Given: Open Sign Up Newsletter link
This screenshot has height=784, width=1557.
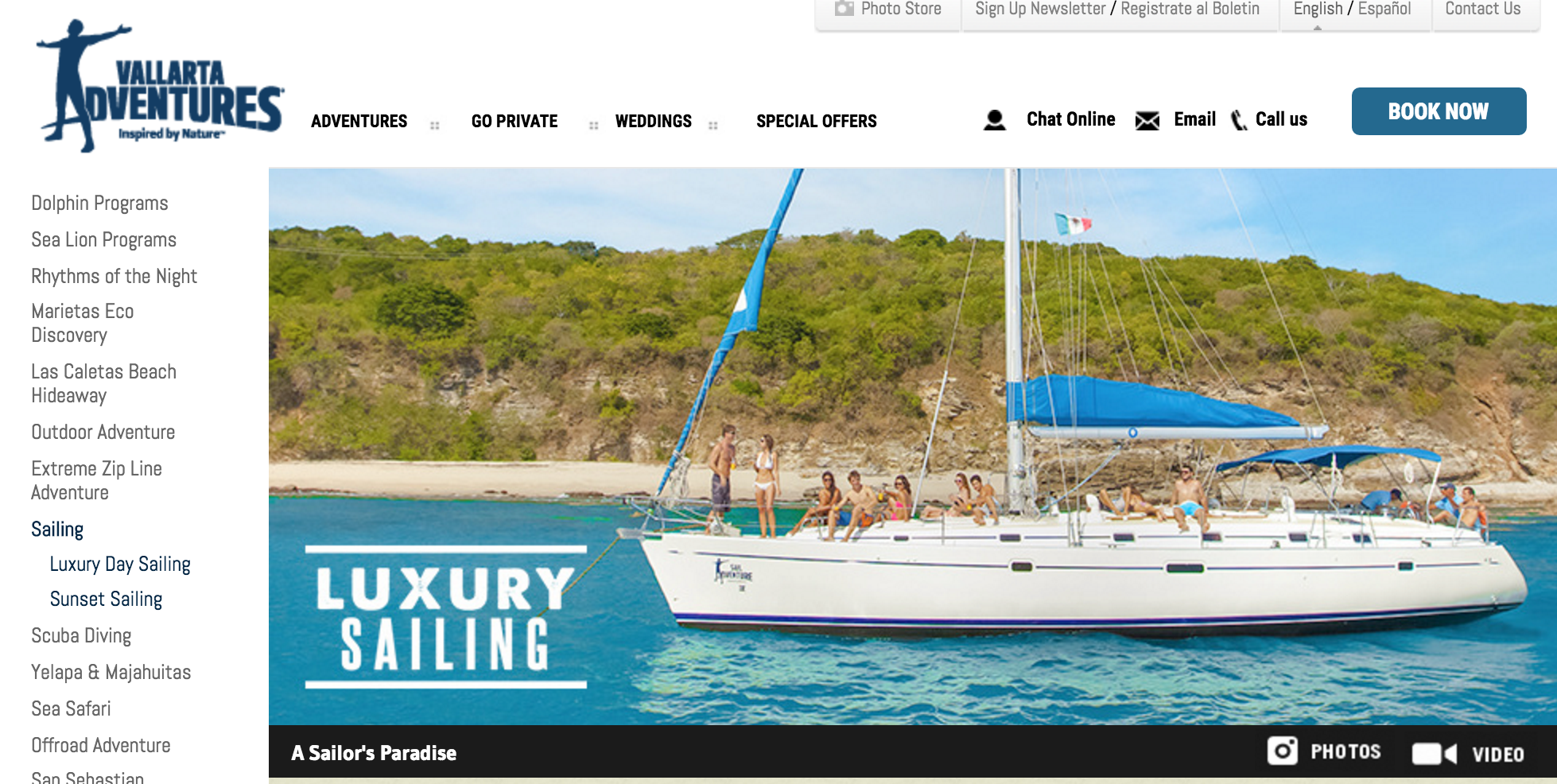Looking at the screenshot, I should [1040, 9].
